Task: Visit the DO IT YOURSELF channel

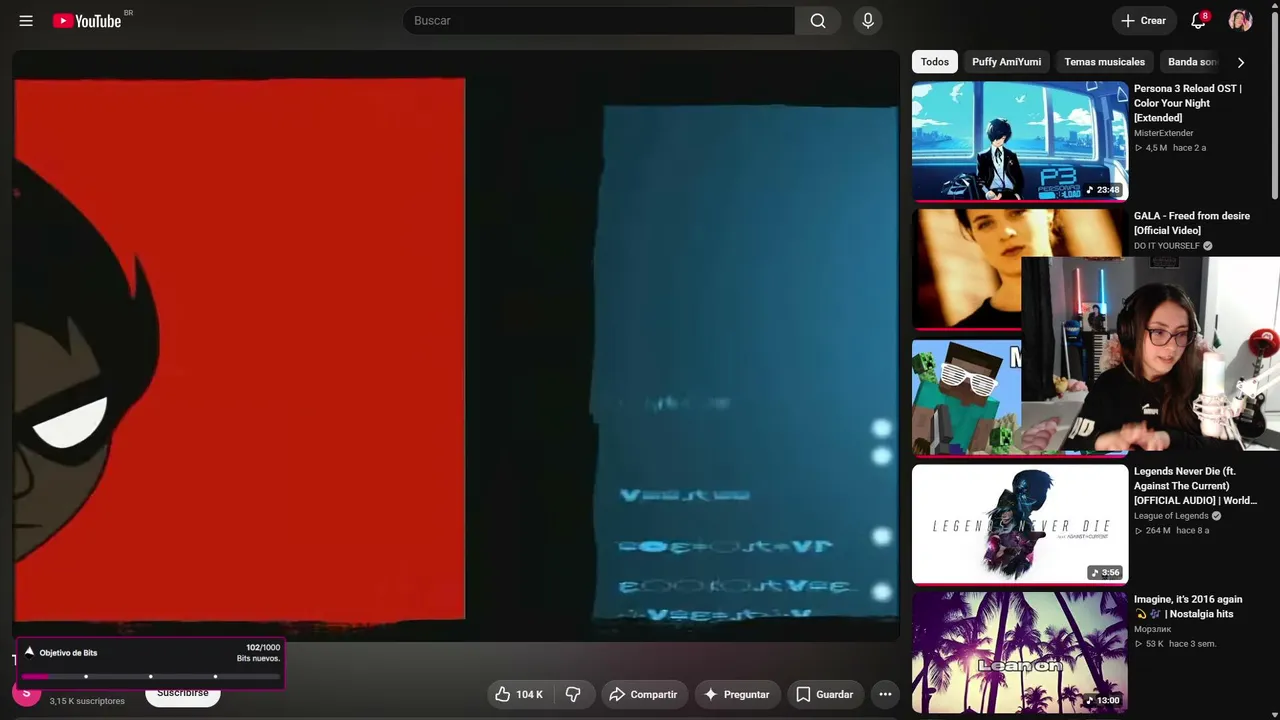Action: click(1167, 246)
